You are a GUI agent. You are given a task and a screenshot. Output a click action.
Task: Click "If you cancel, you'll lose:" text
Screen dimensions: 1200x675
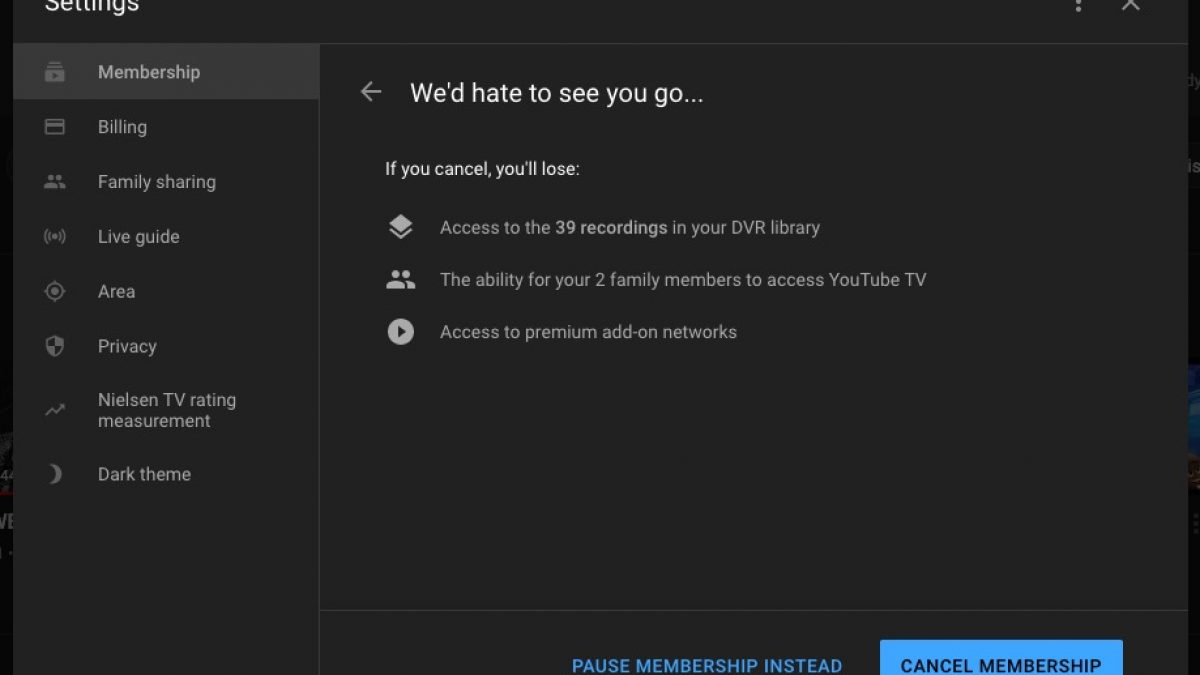click(483, 169)
